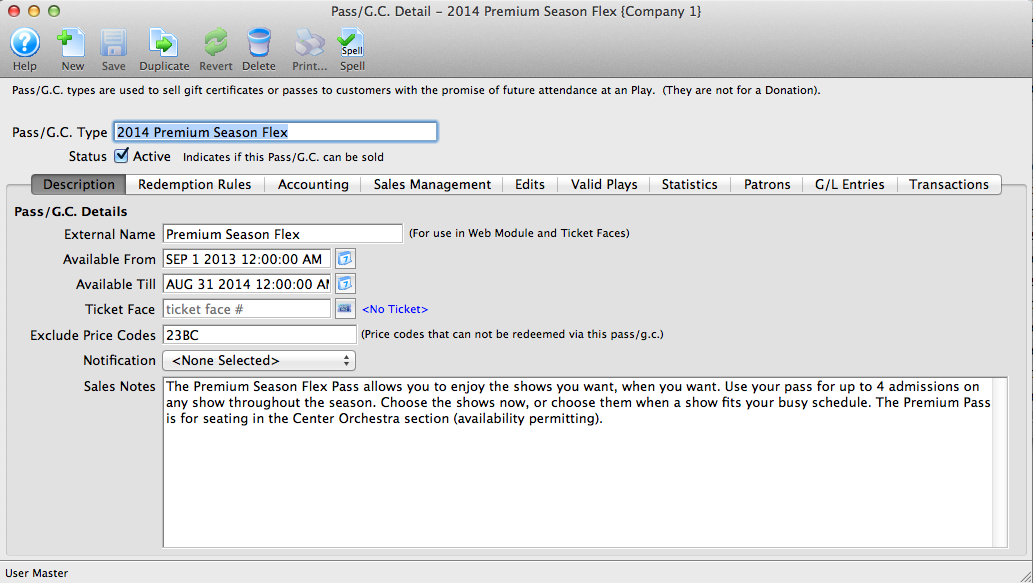Revert changes with the Revert icon

click(x=215, y=44)
